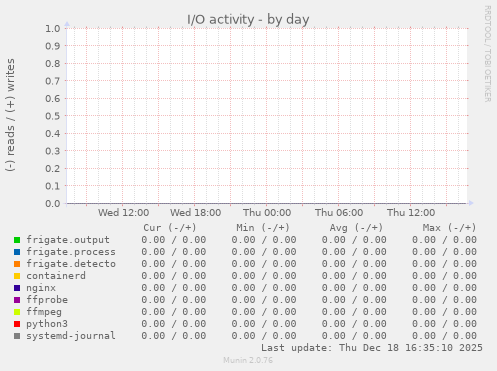Click the Thu 00:00 time axis label
Viewport: 497px width, 371px height.
point(267,213)
